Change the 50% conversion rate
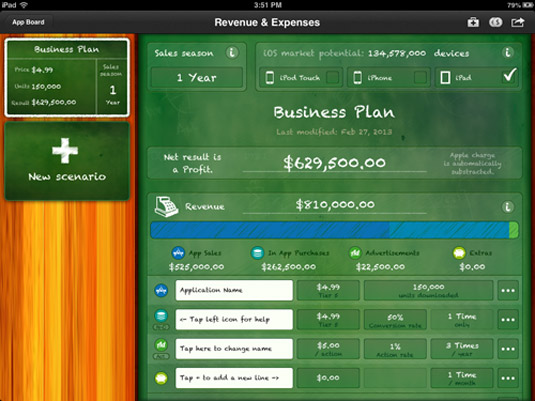 (x=395, y=319)
